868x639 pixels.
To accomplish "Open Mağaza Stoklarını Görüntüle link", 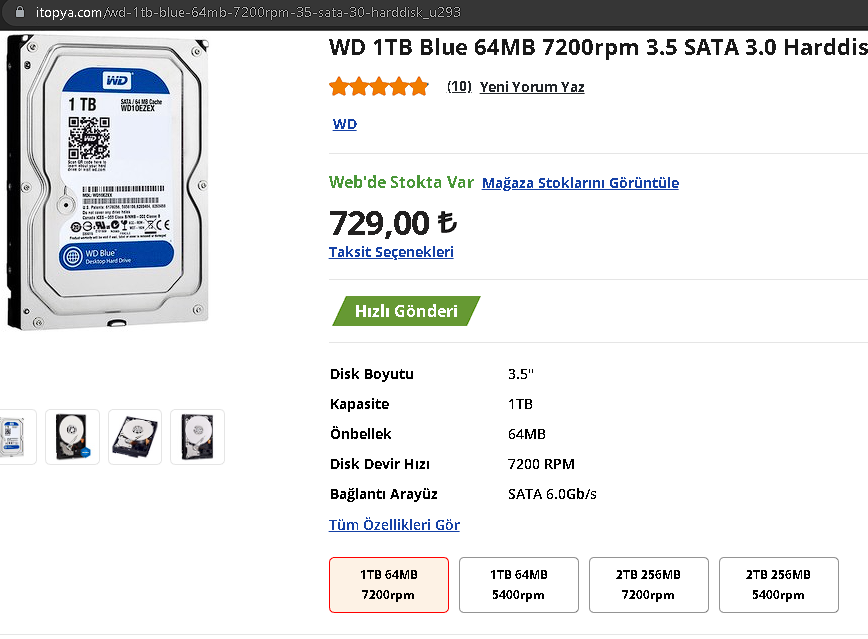I will pos(580,183).
